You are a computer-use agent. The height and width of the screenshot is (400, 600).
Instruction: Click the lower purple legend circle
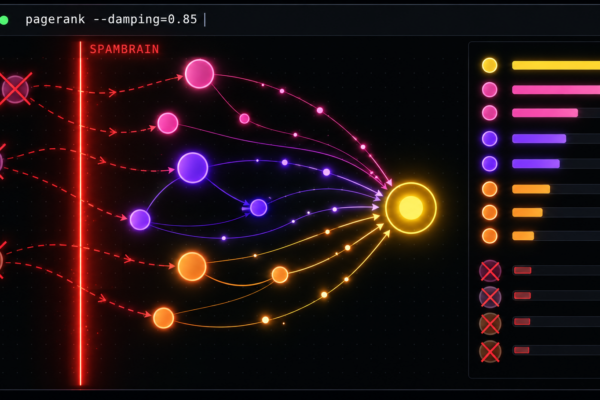489,164
